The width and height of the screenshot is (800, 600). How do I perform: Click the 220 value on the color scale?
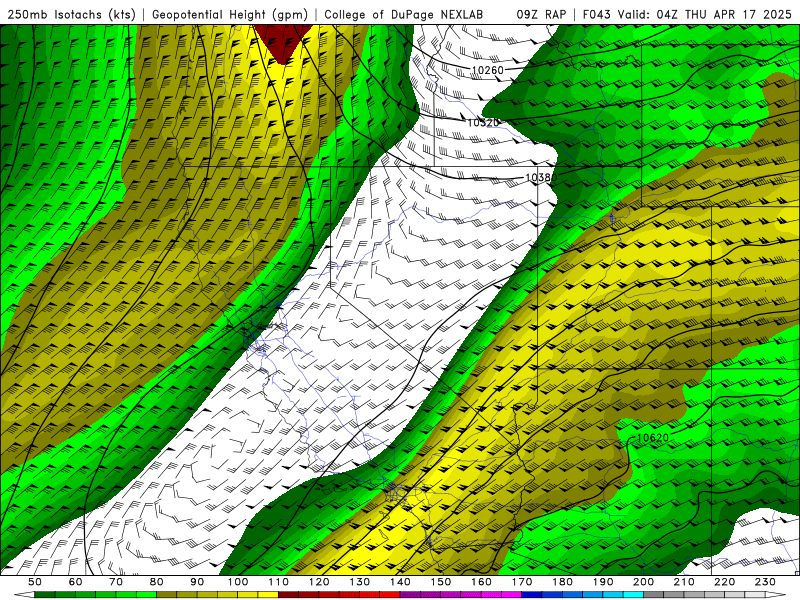tap(724, 582)
